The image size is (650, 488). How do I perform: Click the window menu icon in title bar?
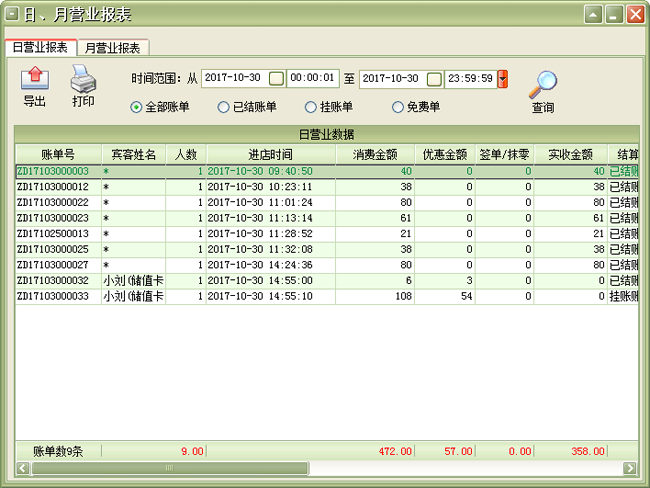(12, 15)
